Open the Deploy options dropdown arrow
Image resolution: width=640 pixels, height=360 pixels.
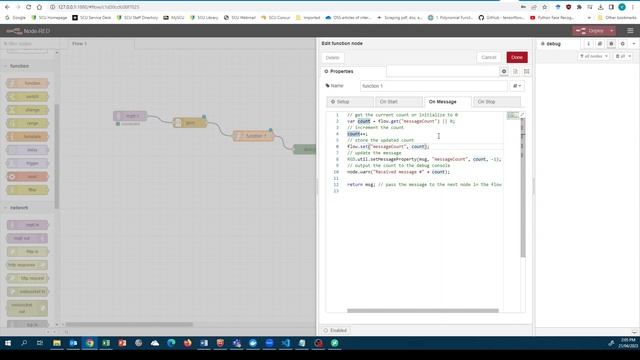tap(612, 31)
